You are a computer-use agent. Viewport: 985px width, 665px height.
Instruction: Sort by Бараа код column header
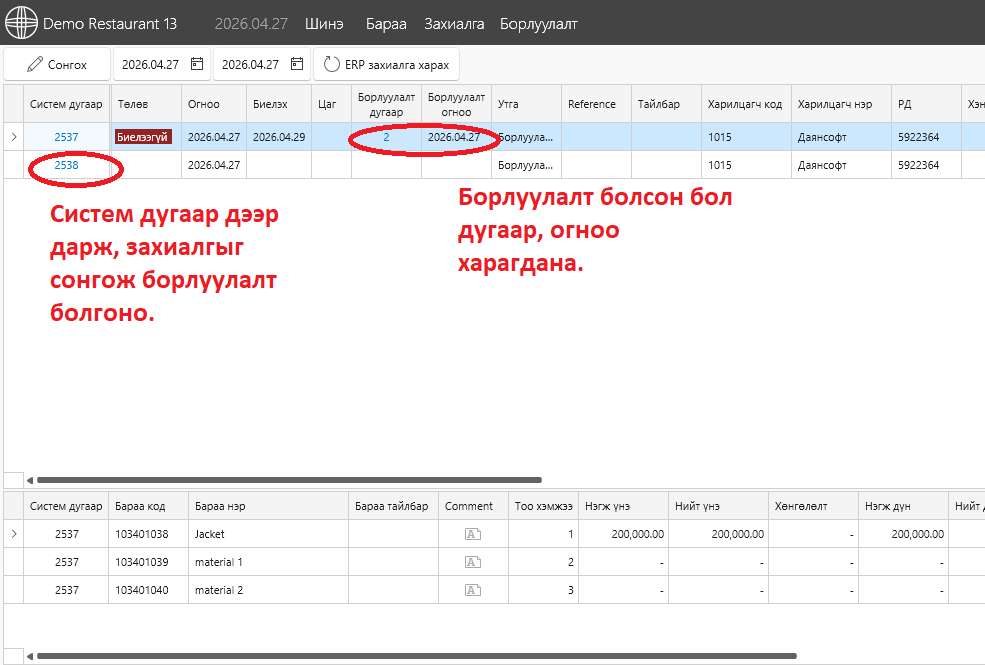(x=148, y=506)
